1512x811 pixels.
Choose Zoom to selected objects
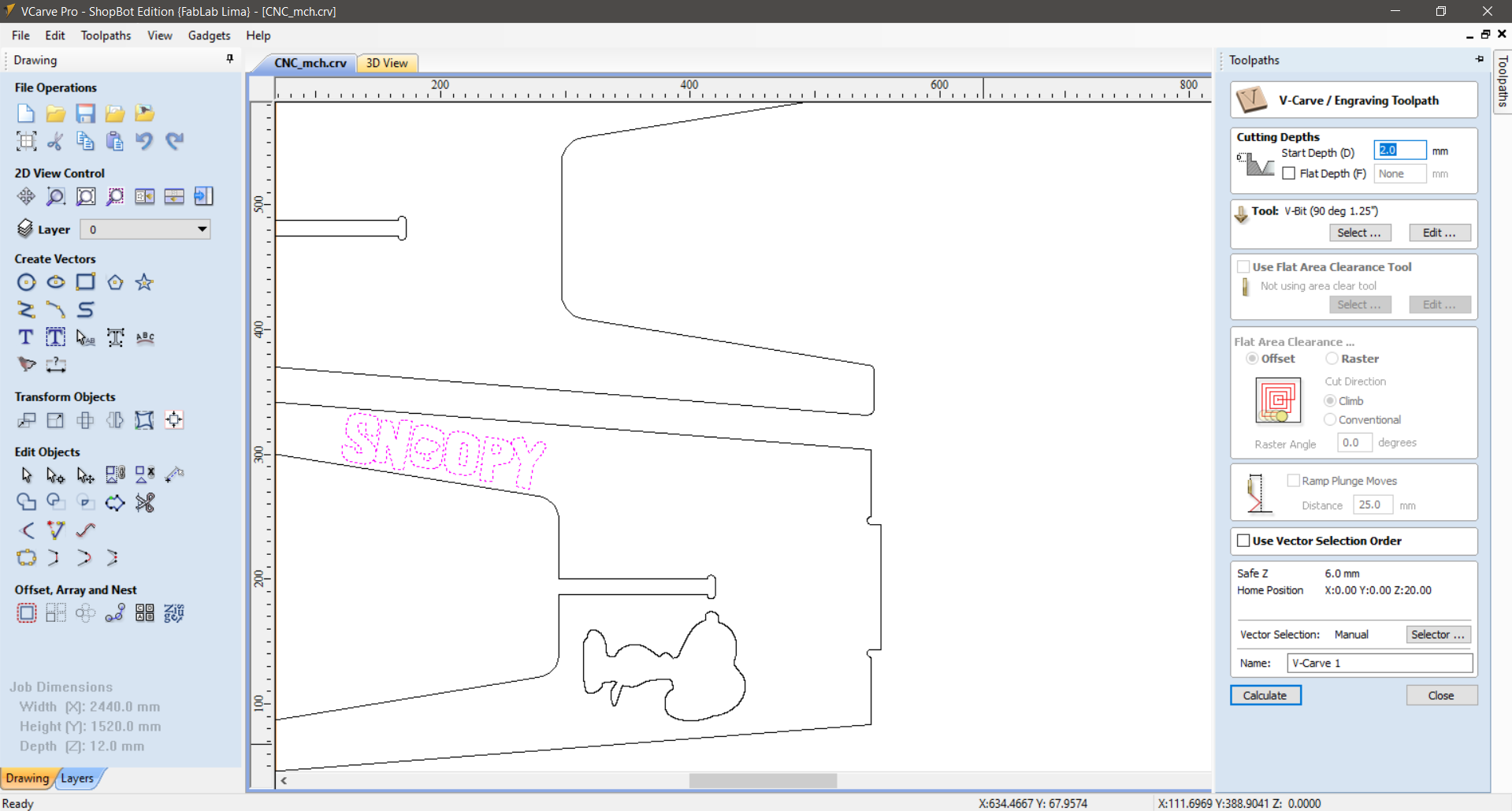coord(115,196)
